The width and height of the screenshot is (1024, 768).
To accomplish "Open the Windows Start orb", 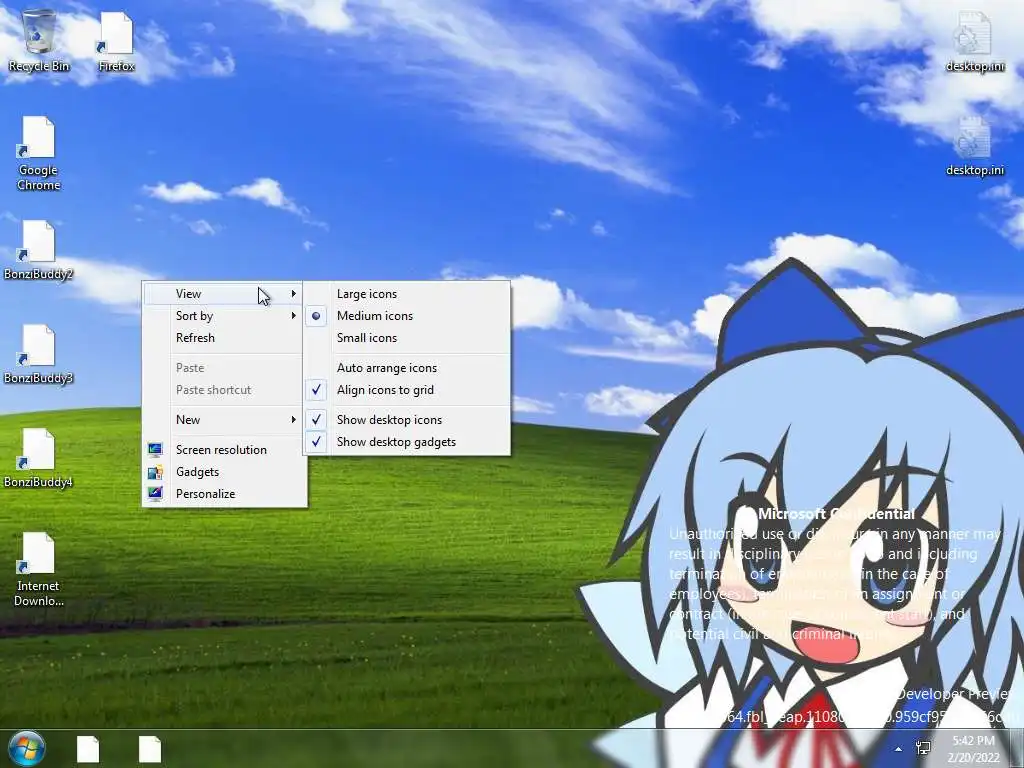I will (x=26, y=748).
